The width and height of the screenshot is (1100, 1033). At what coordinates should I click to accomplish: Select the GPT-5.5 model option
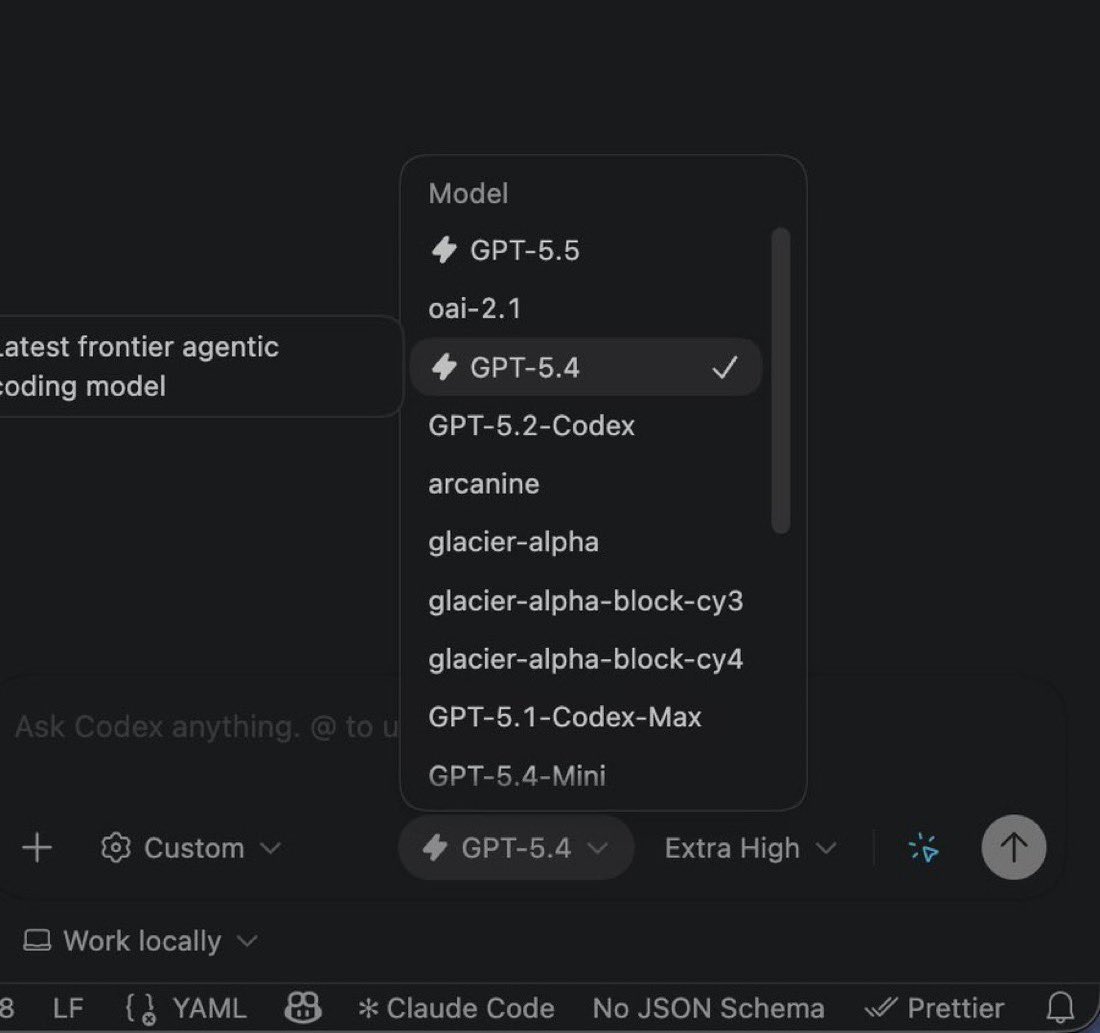click(585, 251)
